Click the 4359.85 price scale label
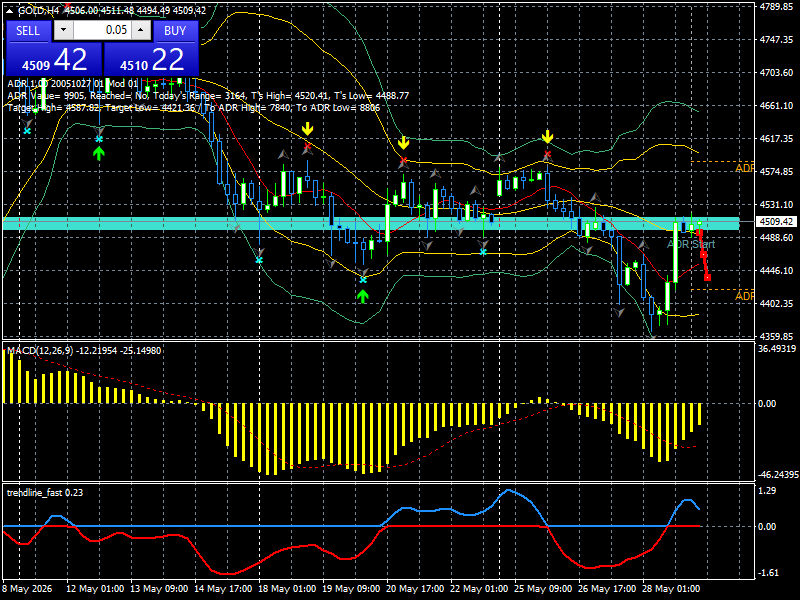 pyautogui.click(x=776, y=336)
